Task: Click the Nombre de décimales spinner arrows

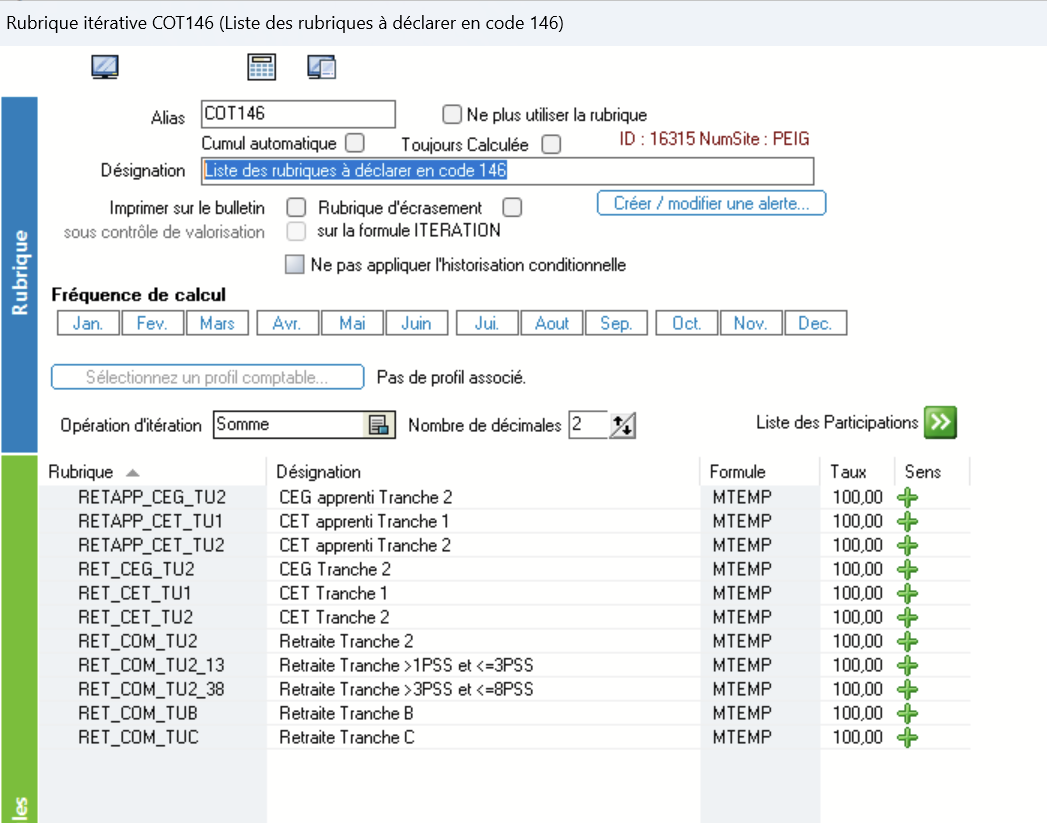Action: [622, 425]
